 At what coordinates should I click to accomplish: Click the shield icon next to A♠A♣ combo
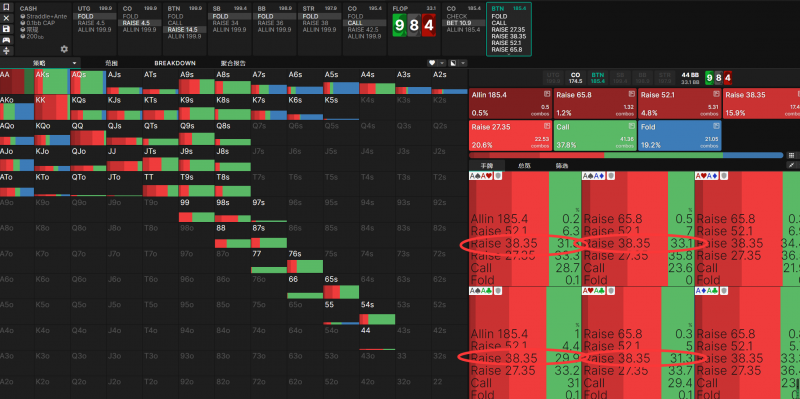click(497, 291)
